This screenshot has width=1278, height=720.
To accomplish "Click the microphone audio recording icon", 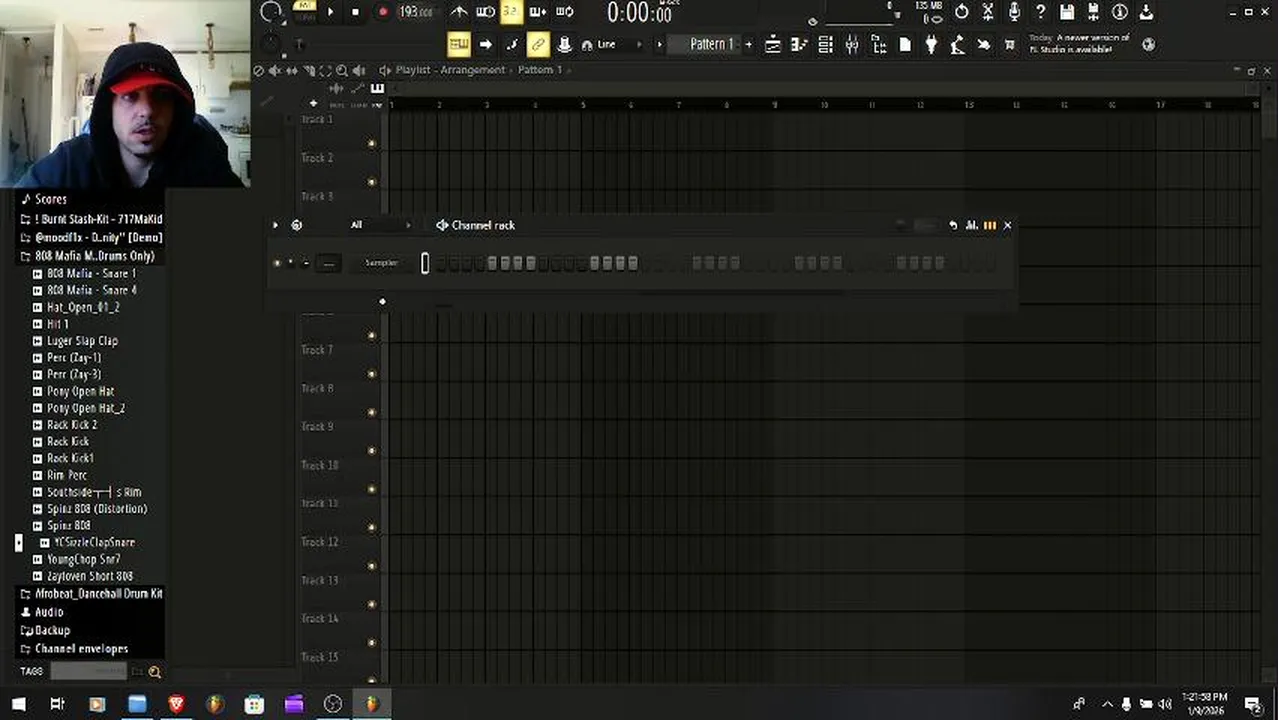I will coord(1014,12).
